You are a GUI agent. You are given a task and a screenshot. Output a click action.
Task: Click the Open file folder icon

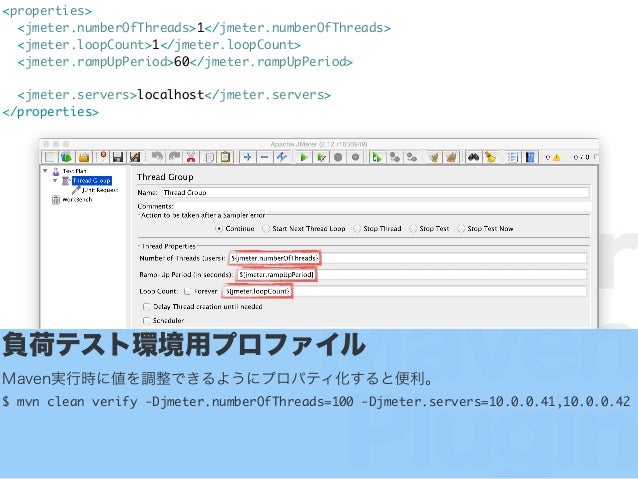pos(84,157)
